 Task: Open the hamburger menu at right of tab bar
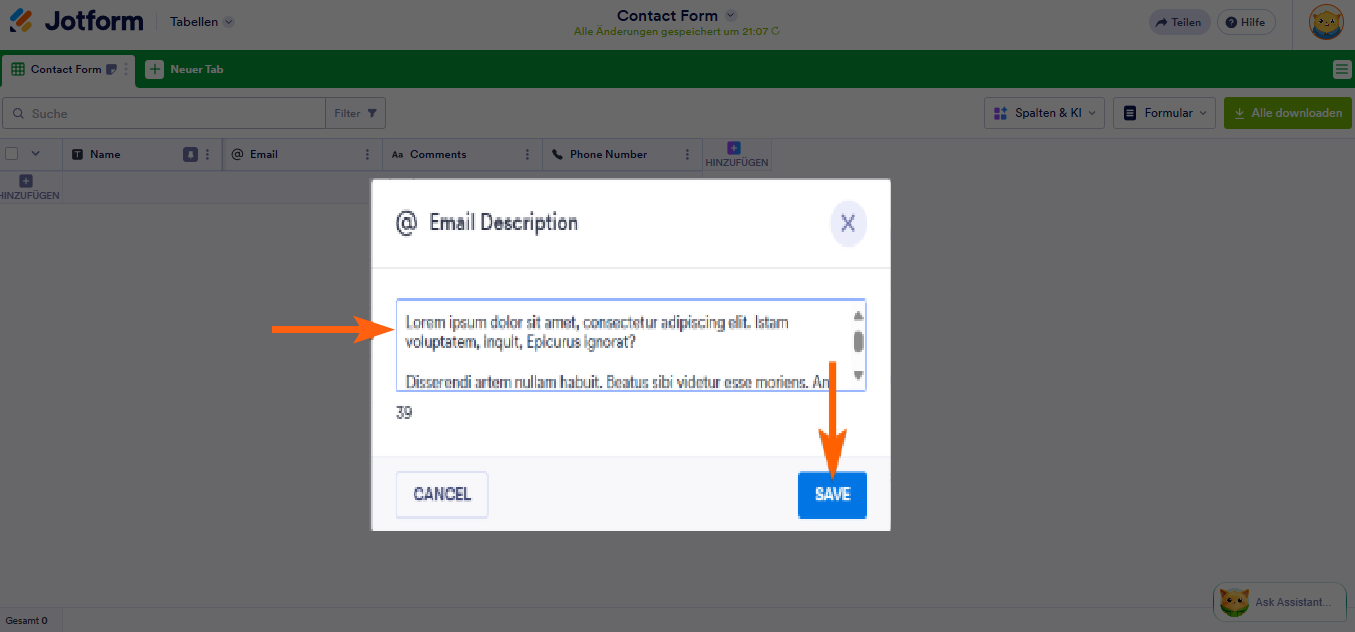point(1342,69)
